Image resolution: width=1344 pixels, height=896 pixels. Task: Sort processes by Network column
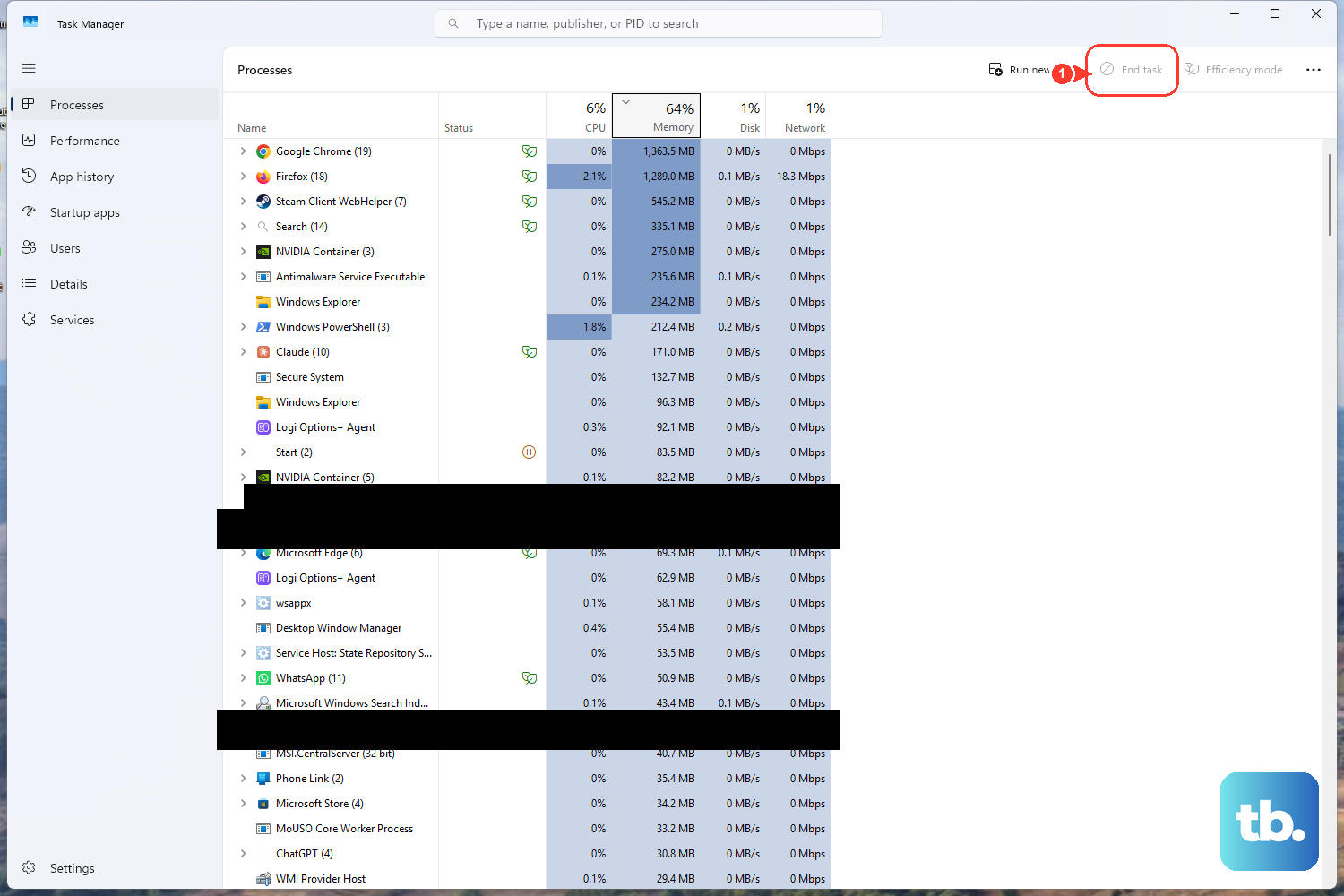tap(798, 116)
